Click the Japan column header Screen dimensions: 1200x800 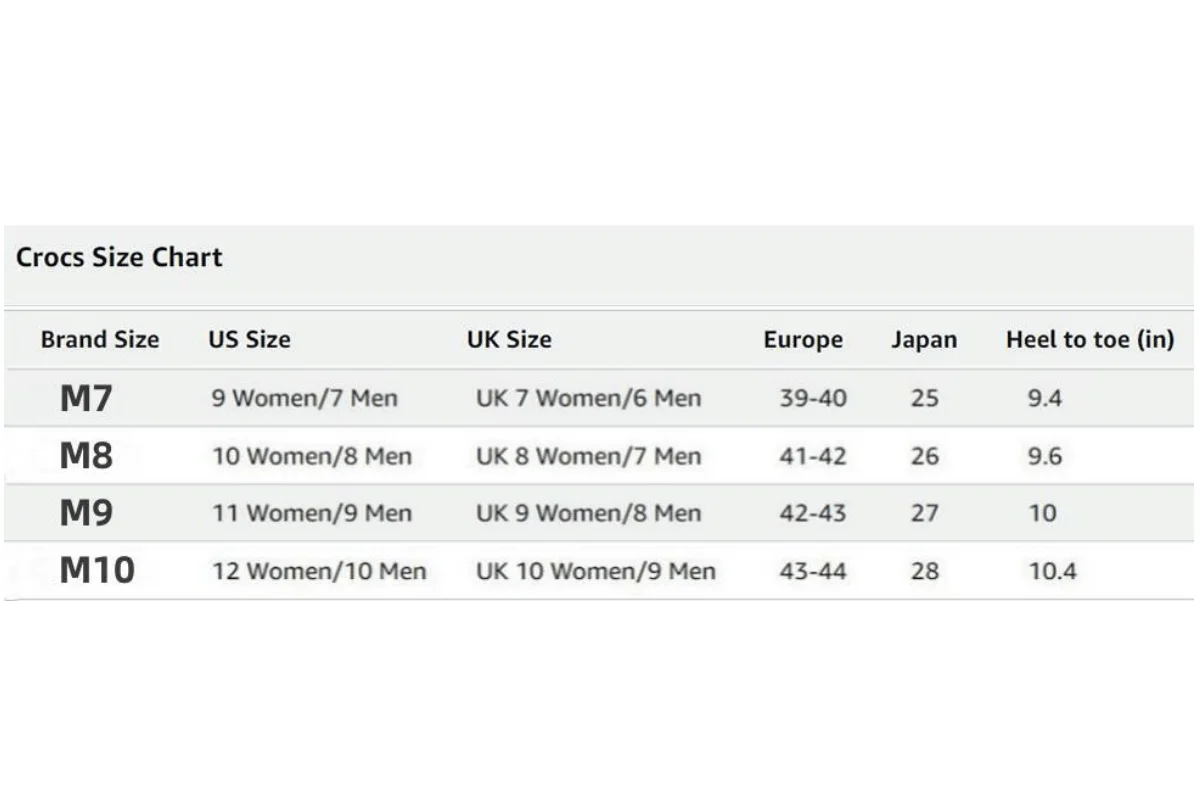point(924,340)
